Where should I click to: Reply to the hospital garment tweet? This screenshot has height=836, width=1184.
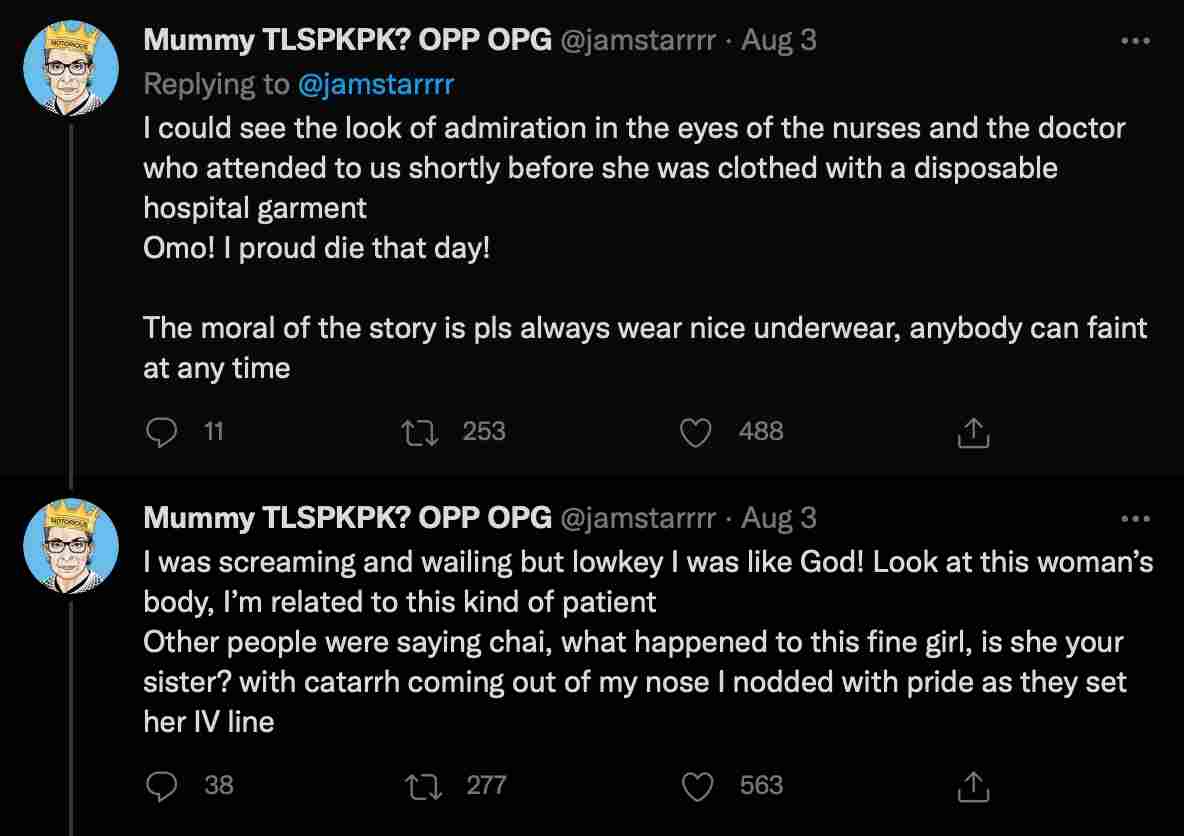(x=161, y=432)
